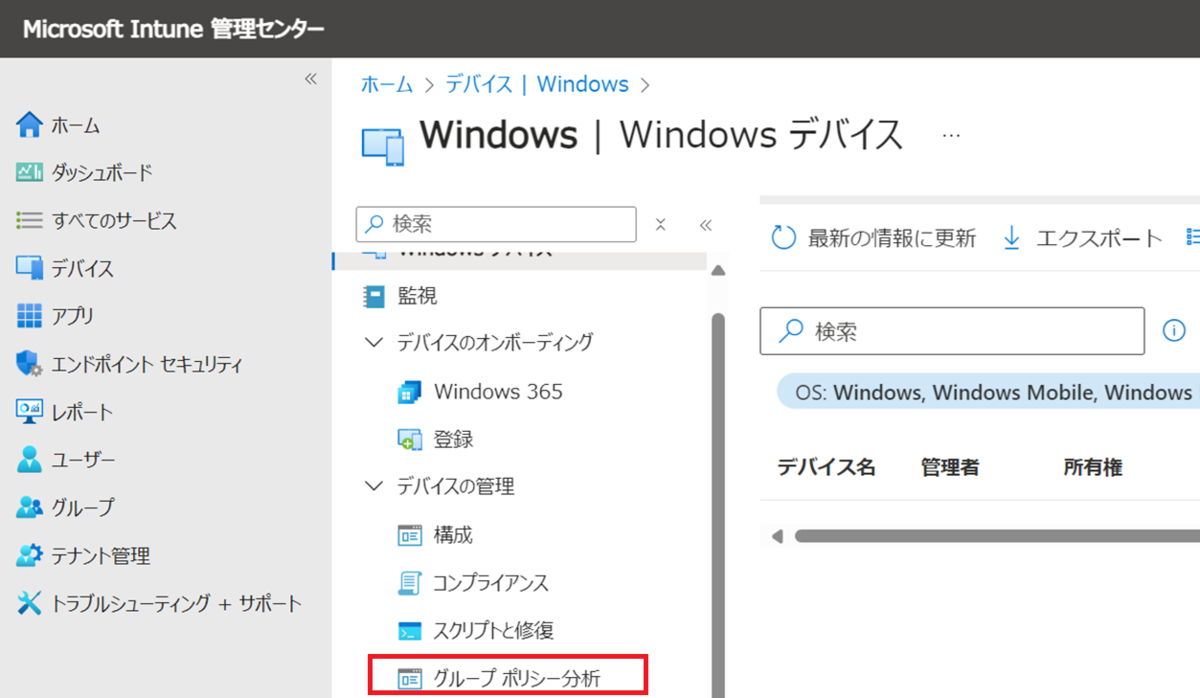The height and width of the screenshot is (698, 1200).
Task: Open ダッシュボード in the sidebar
Action: (x=85, y=173)
